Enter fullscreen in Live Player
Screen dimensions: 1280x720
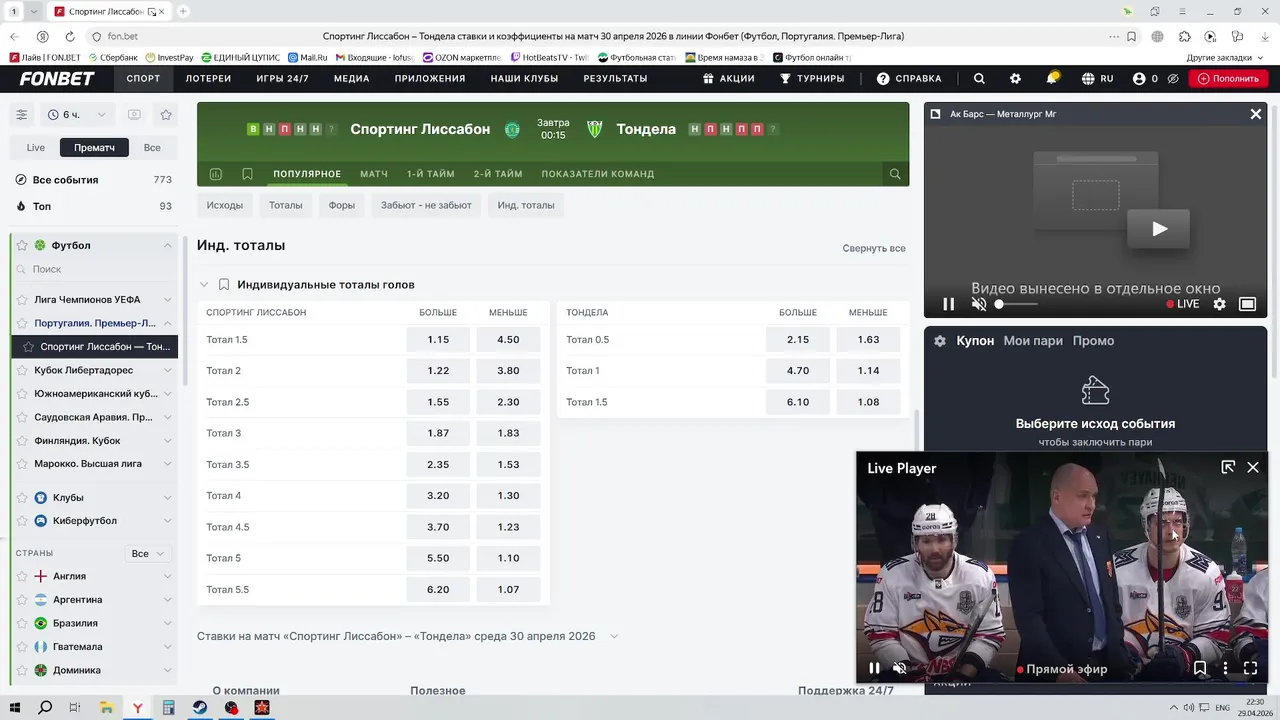pyautogui.click(x=1250, y=668)
